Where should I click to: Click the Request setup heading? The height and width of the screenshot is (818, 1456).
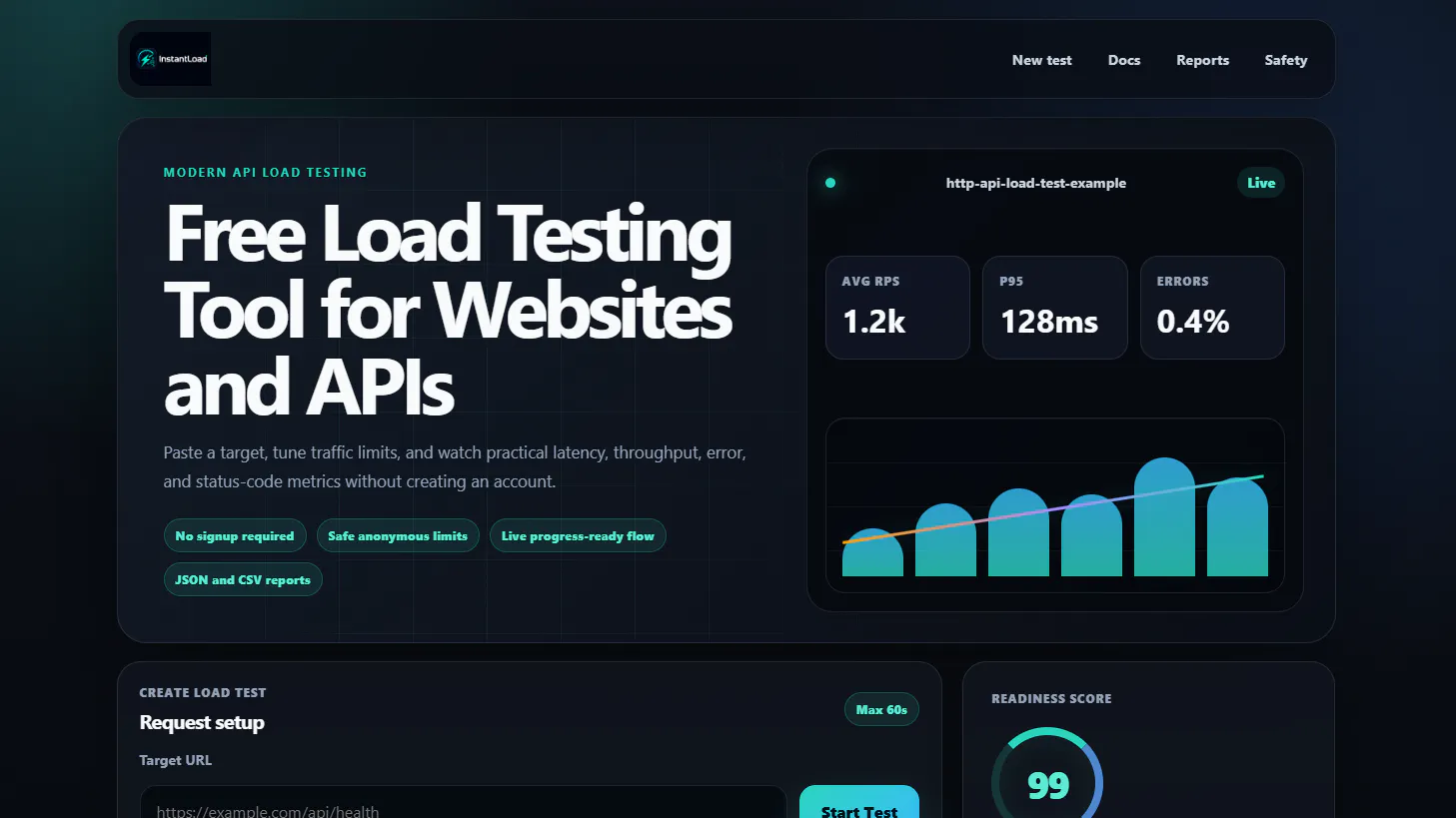pos(202,722)
